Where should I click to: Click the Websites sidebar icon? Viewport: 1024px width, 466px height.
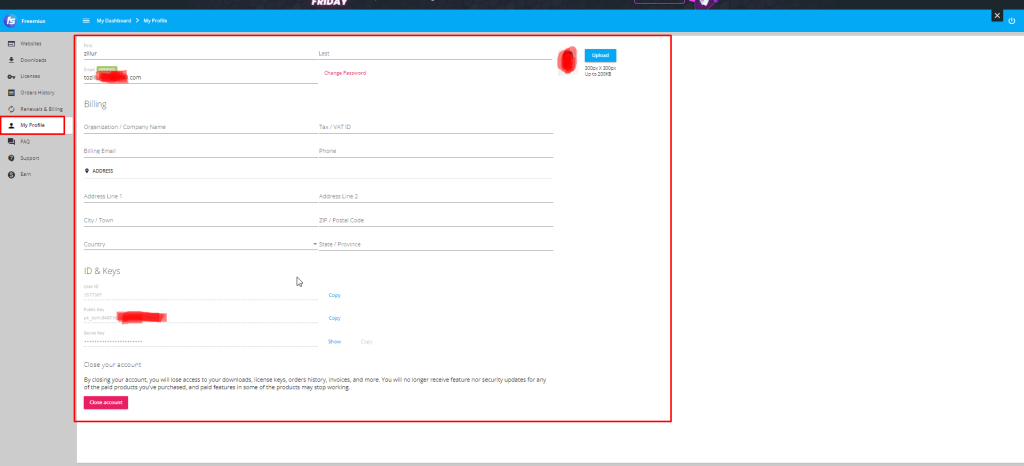coord(11,44)
